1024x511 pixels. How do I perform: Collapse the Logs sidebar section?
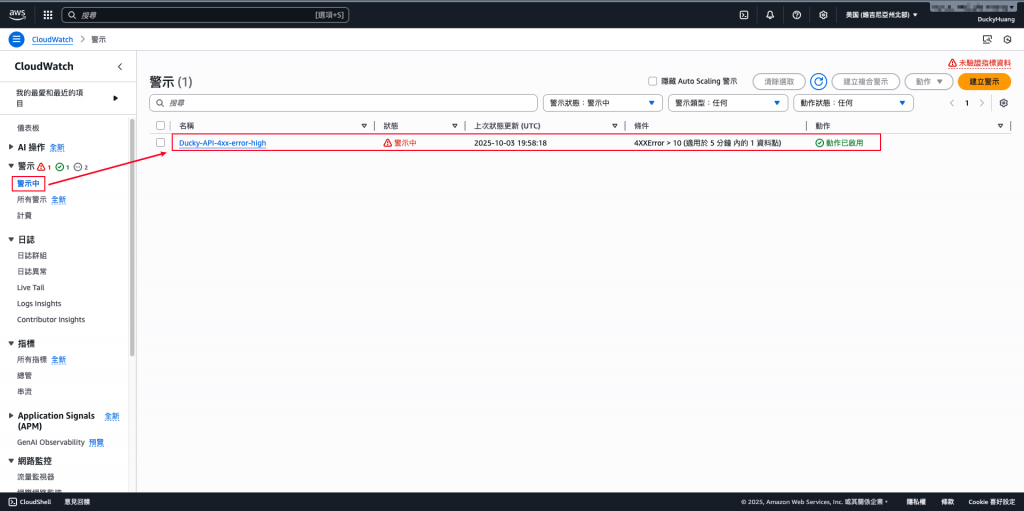(11, 239)
